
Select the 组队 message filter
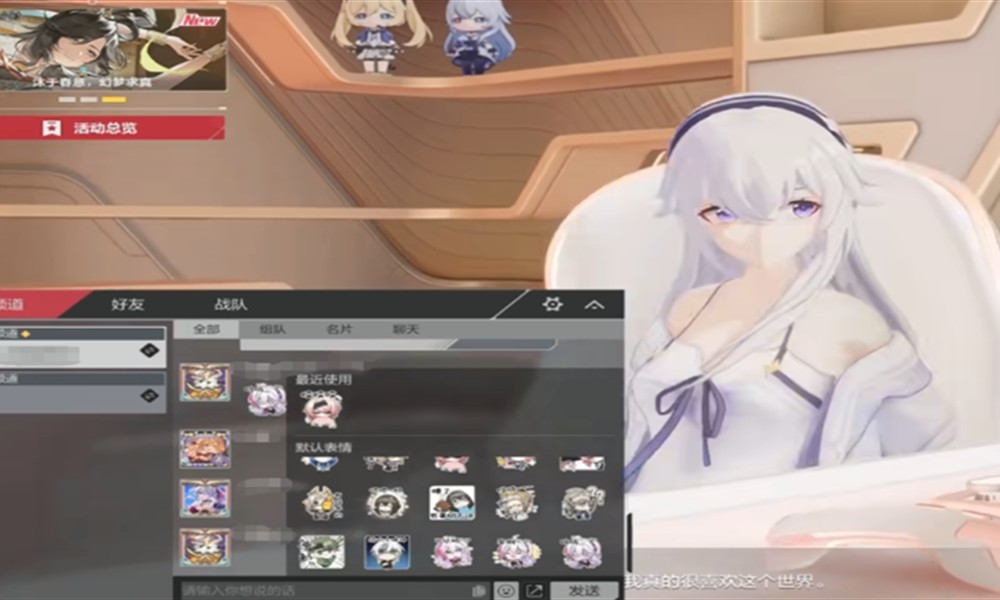(x=273, y=329)
